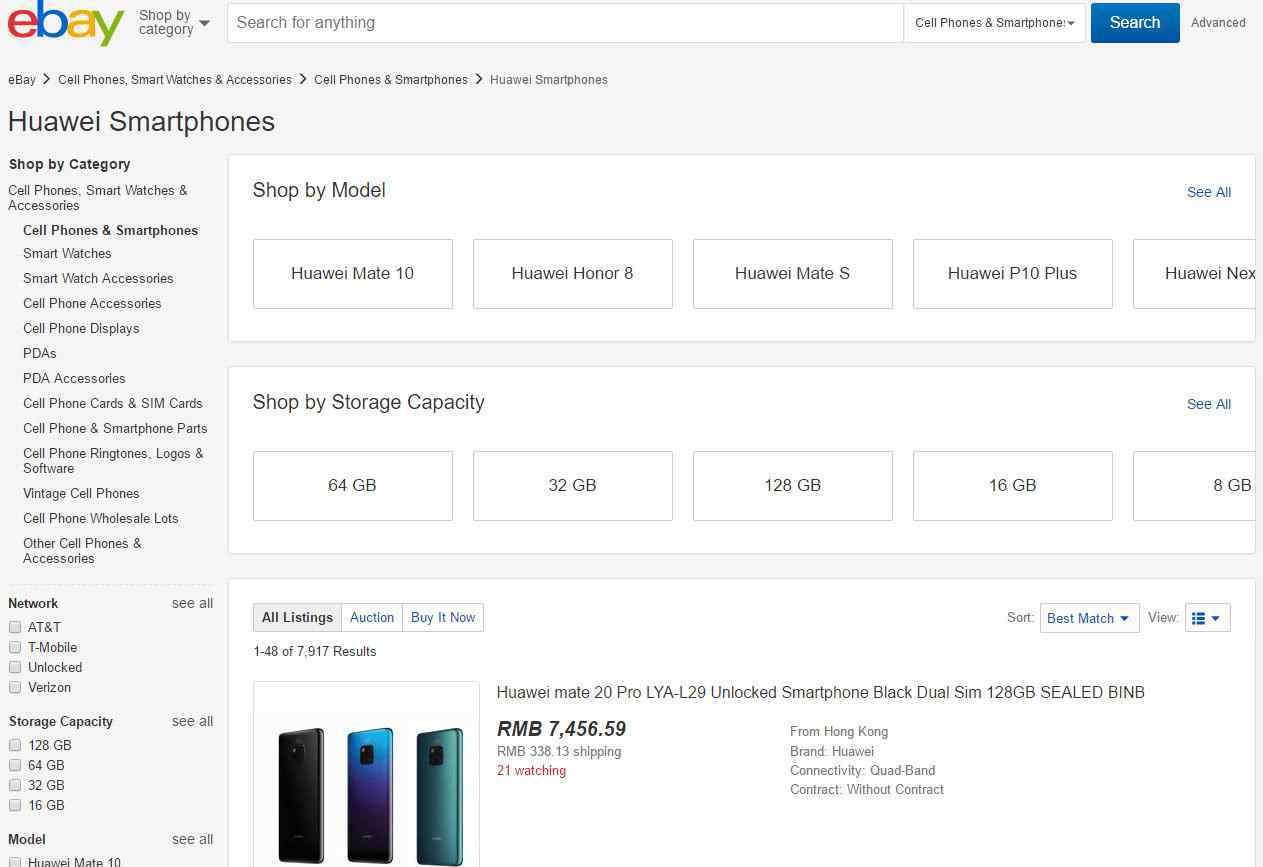Open Smart Watches category link

click(67, 254)
